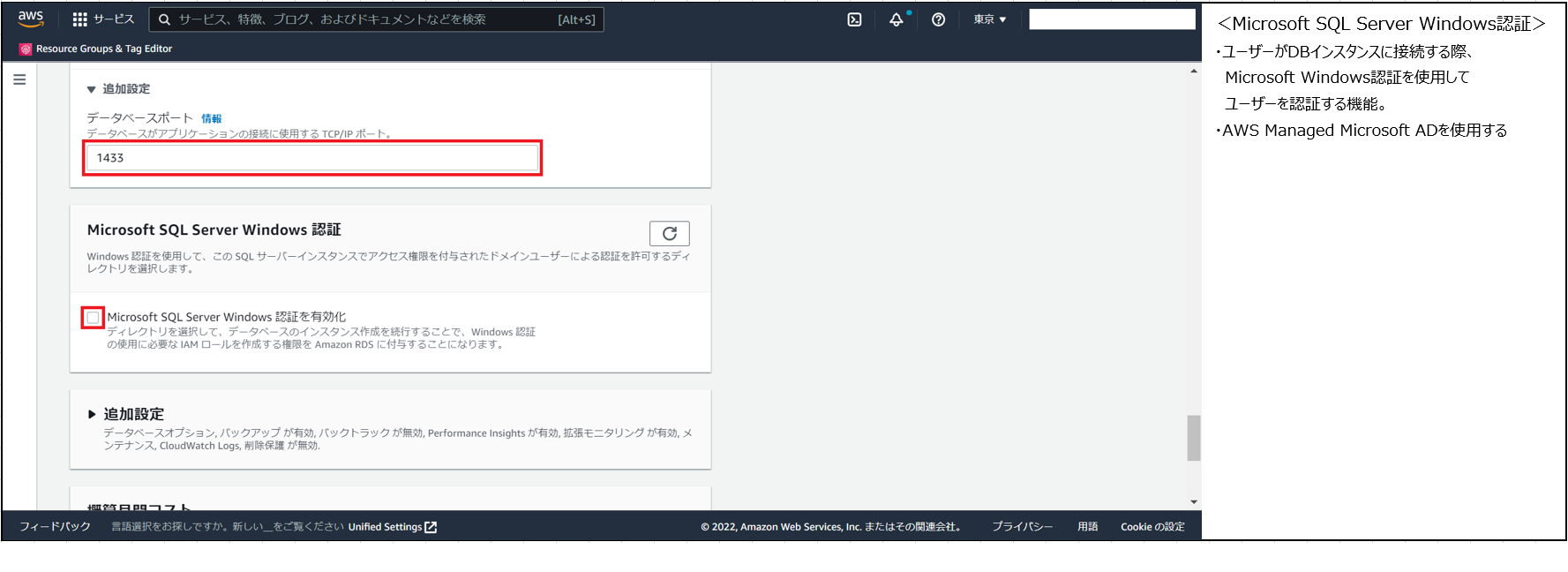Open the help question mark icon
1568x572 pixels.
pos(938,19)
